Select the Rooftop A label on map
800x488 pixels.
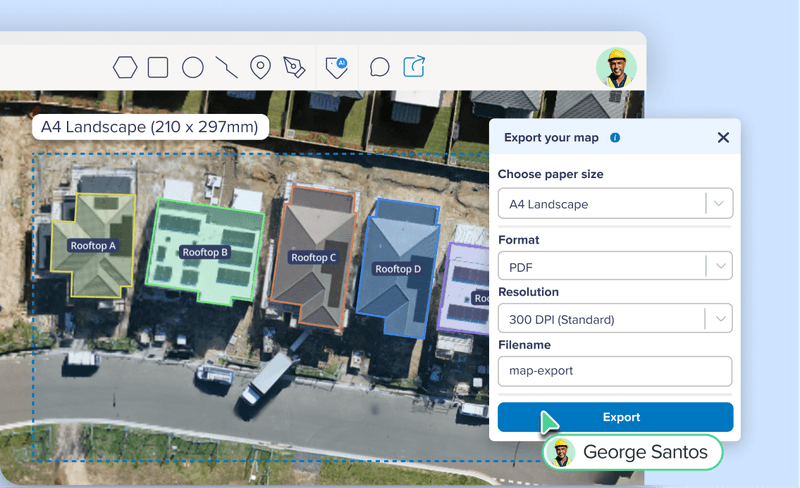(93, 246)
